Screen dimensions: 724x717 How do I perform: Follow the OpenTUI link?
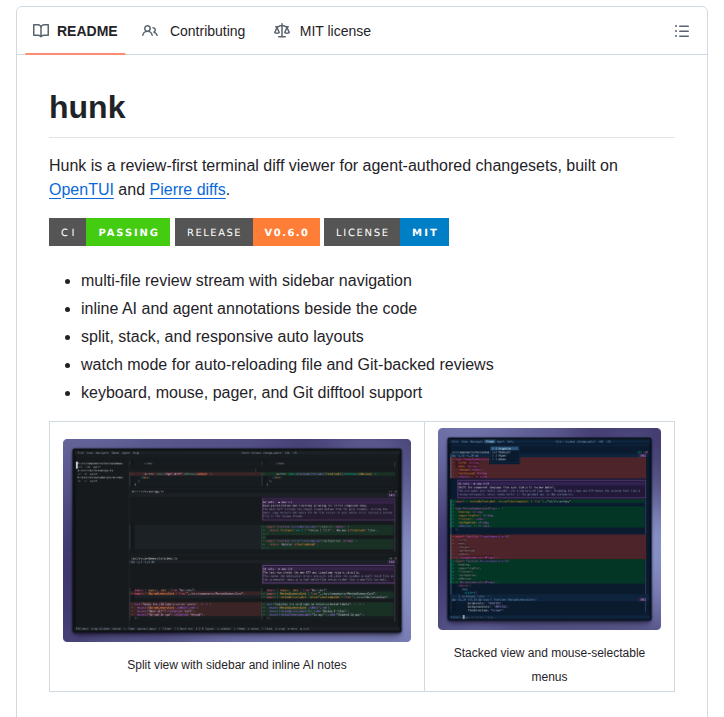click(x=81, y=189)
